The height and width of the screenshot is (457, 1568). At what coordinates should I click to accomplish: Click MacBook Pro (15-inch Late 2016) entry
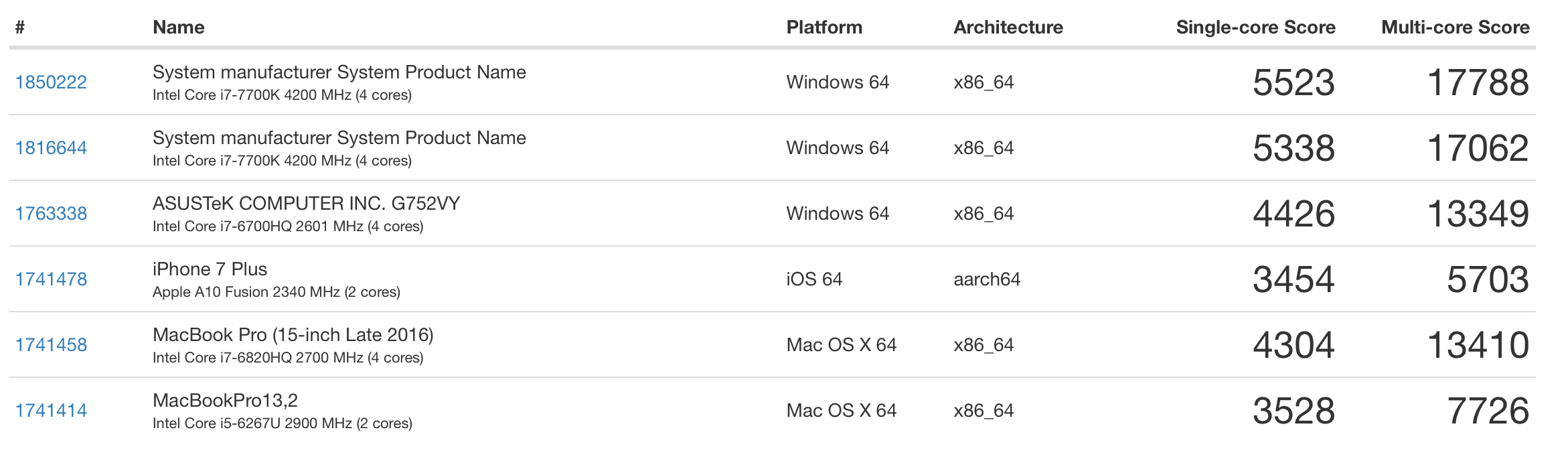[x=293, y=335]
